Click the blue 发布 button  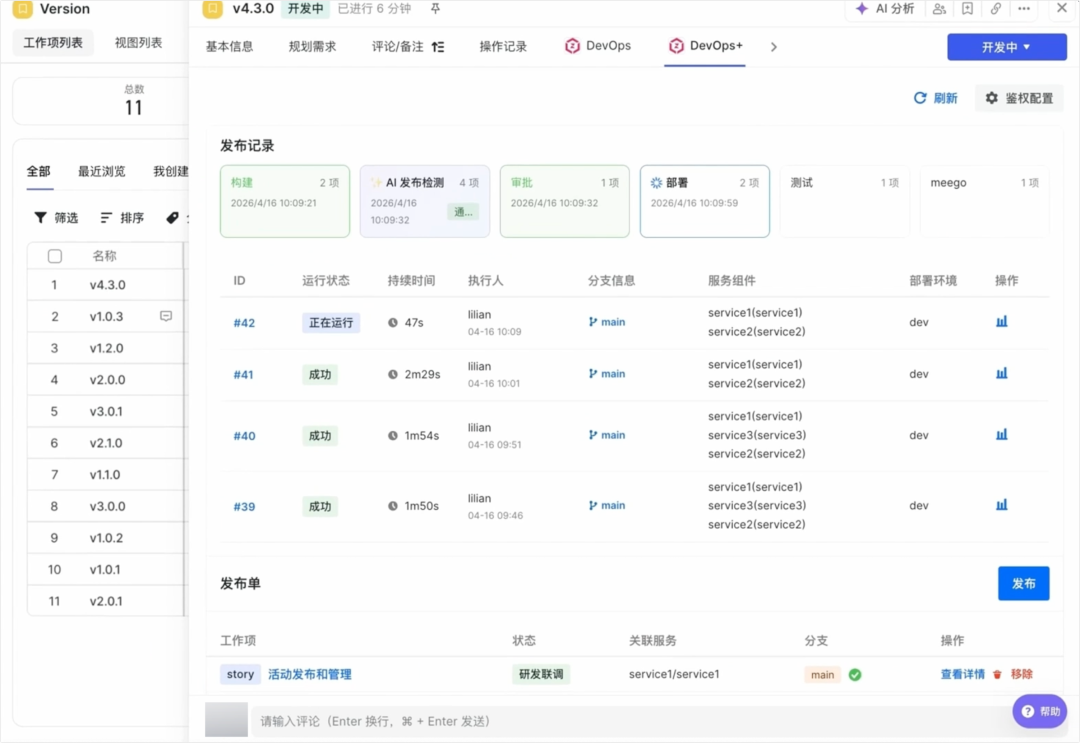coord(1024,583)
